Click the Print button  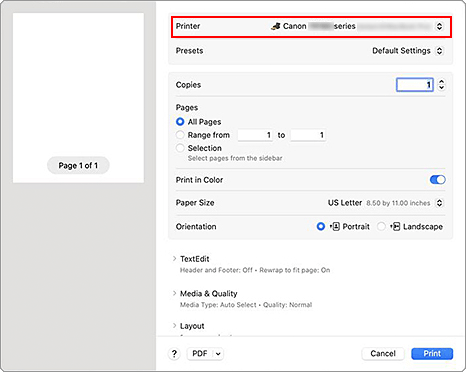click(432, 354)
